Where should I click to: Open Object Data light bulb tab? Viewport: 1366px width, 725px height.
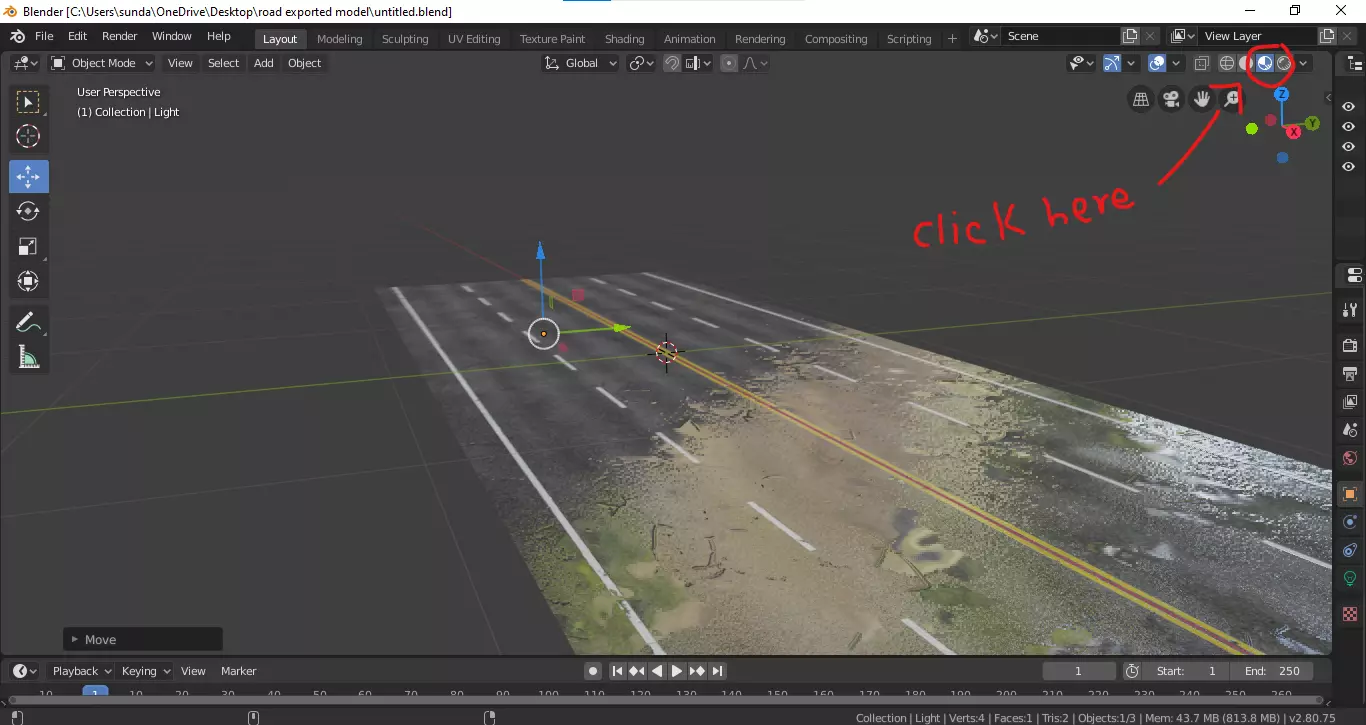pos(1350,578)
